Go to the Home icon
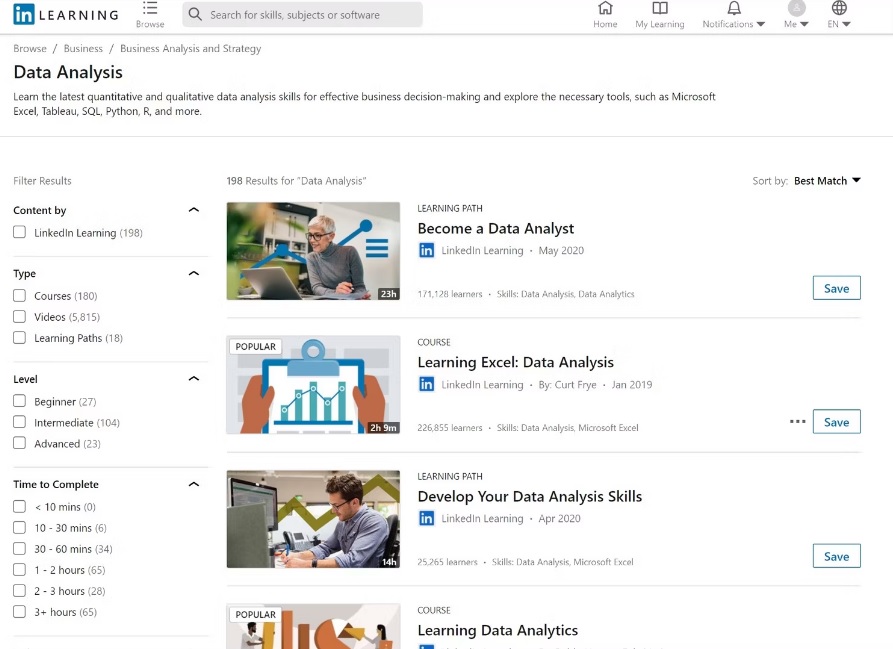 pos(605,8)
